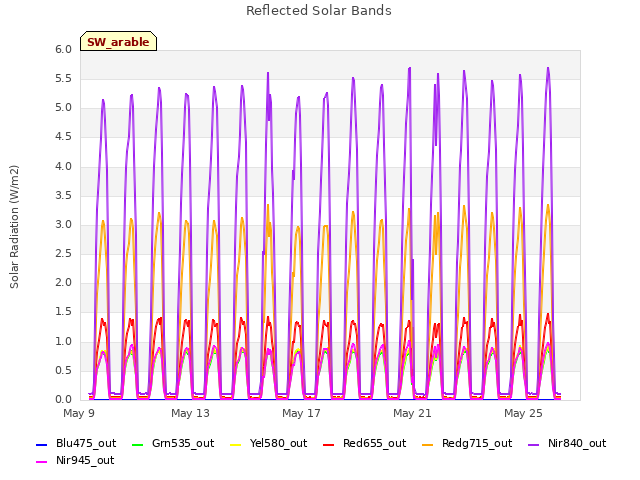Click the Solar Radiation (W/m2) axis title
This screenshot has width=640, height=480.
[x=14, y=227]
